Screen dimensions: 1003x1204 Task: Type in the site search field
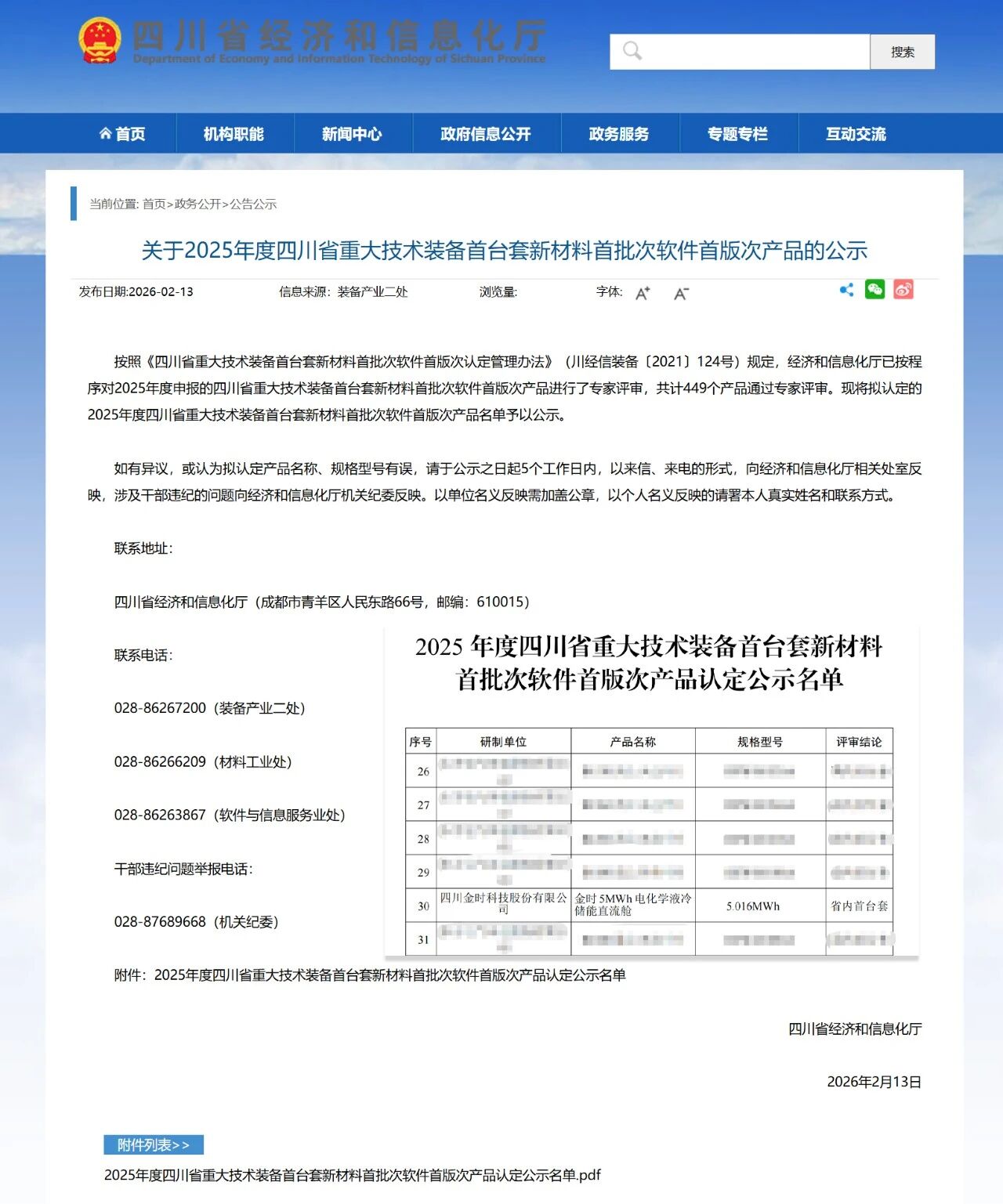[752, 52]
